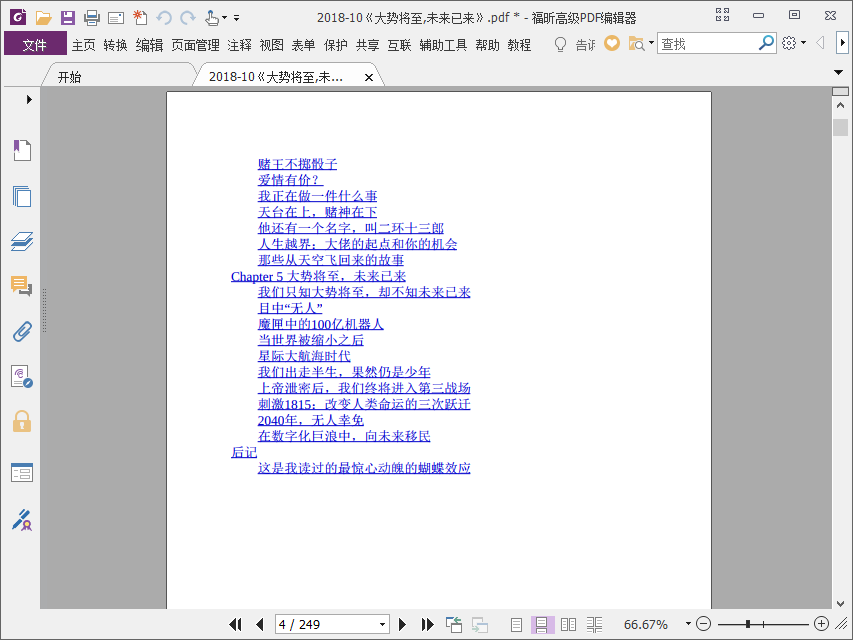Open the Comments panel in the sidebar
This screenshot has width=853, height=640.
[22, 286]
